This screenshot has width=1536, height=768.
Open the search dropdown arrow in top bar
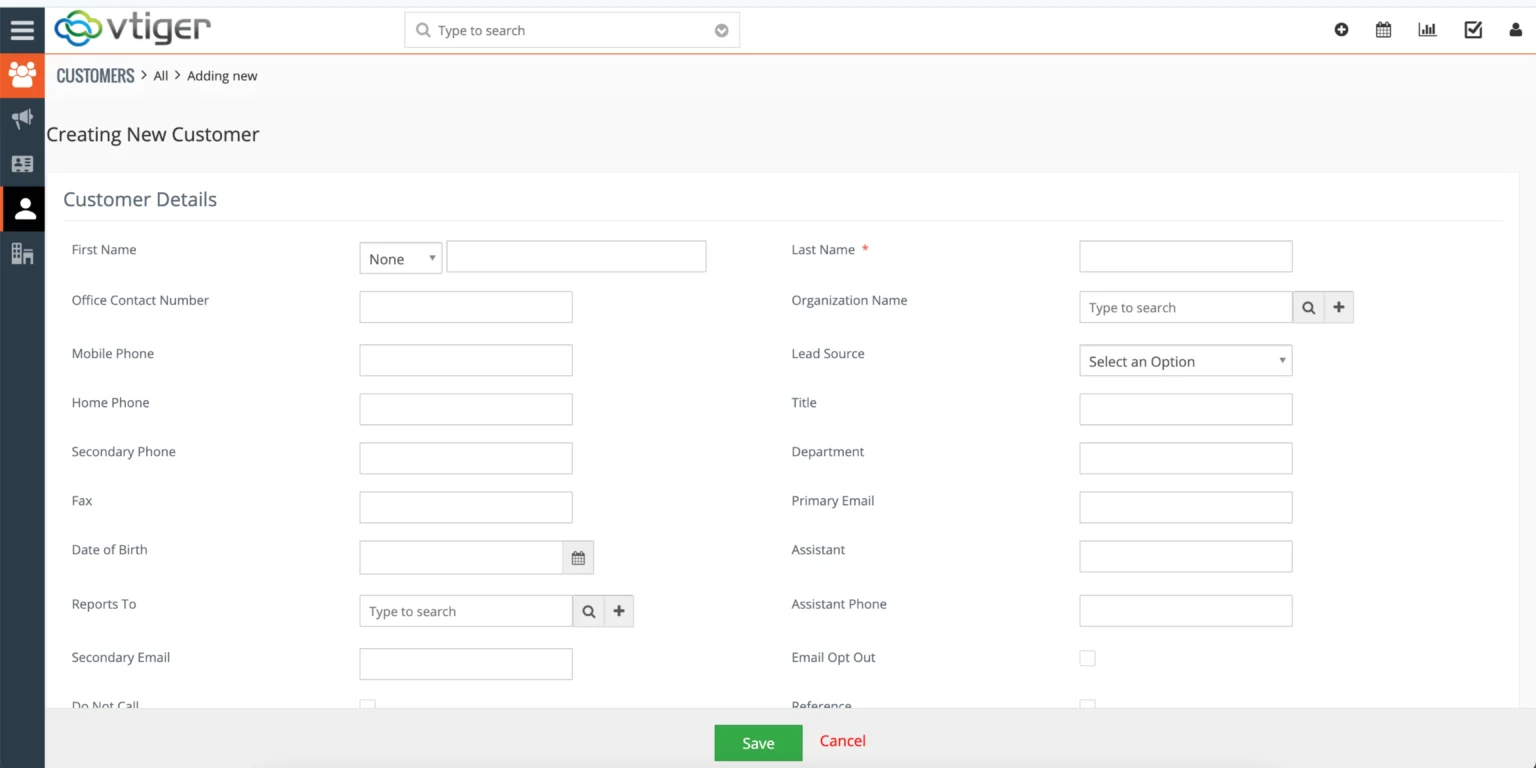coord(721,30)
